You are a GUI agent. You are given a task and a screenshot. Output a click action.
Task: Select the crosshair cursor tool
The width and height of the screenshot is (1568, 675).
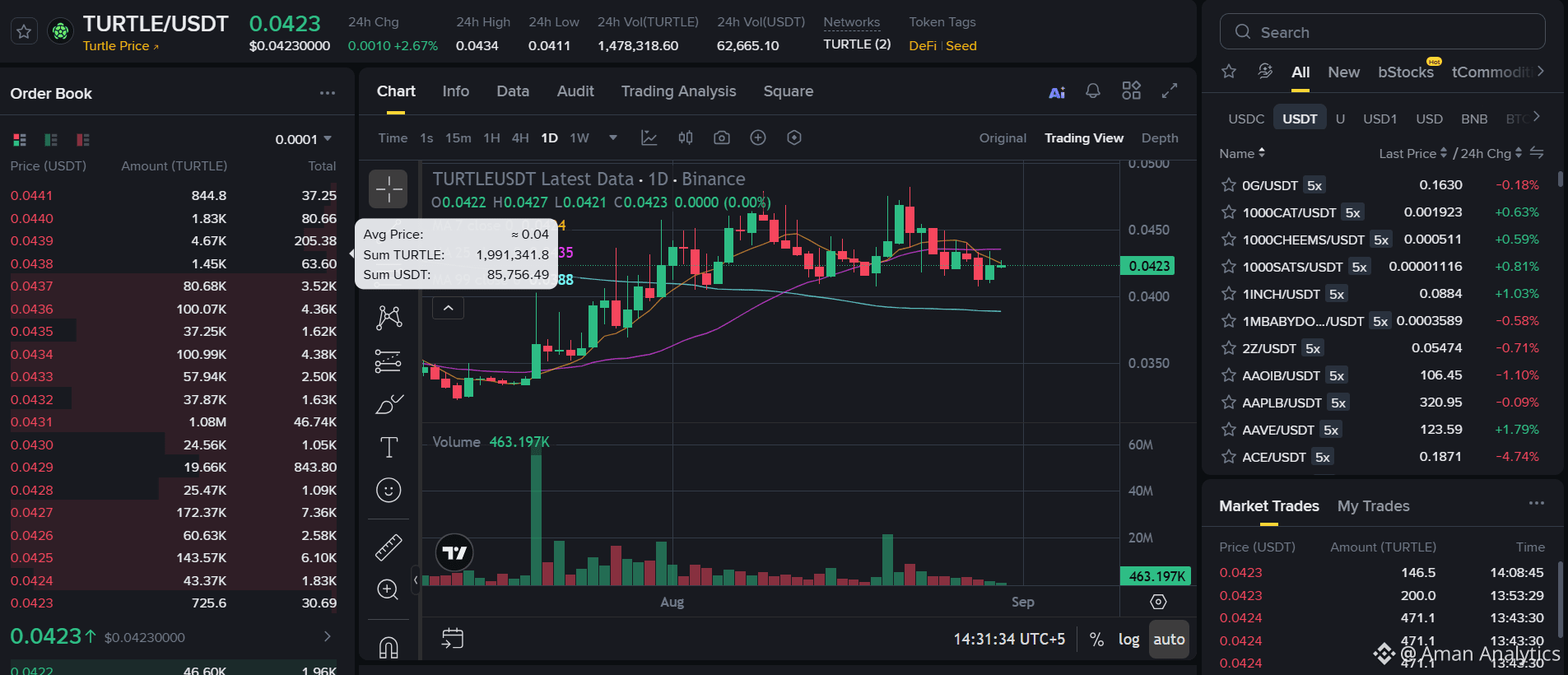point(388,189)
